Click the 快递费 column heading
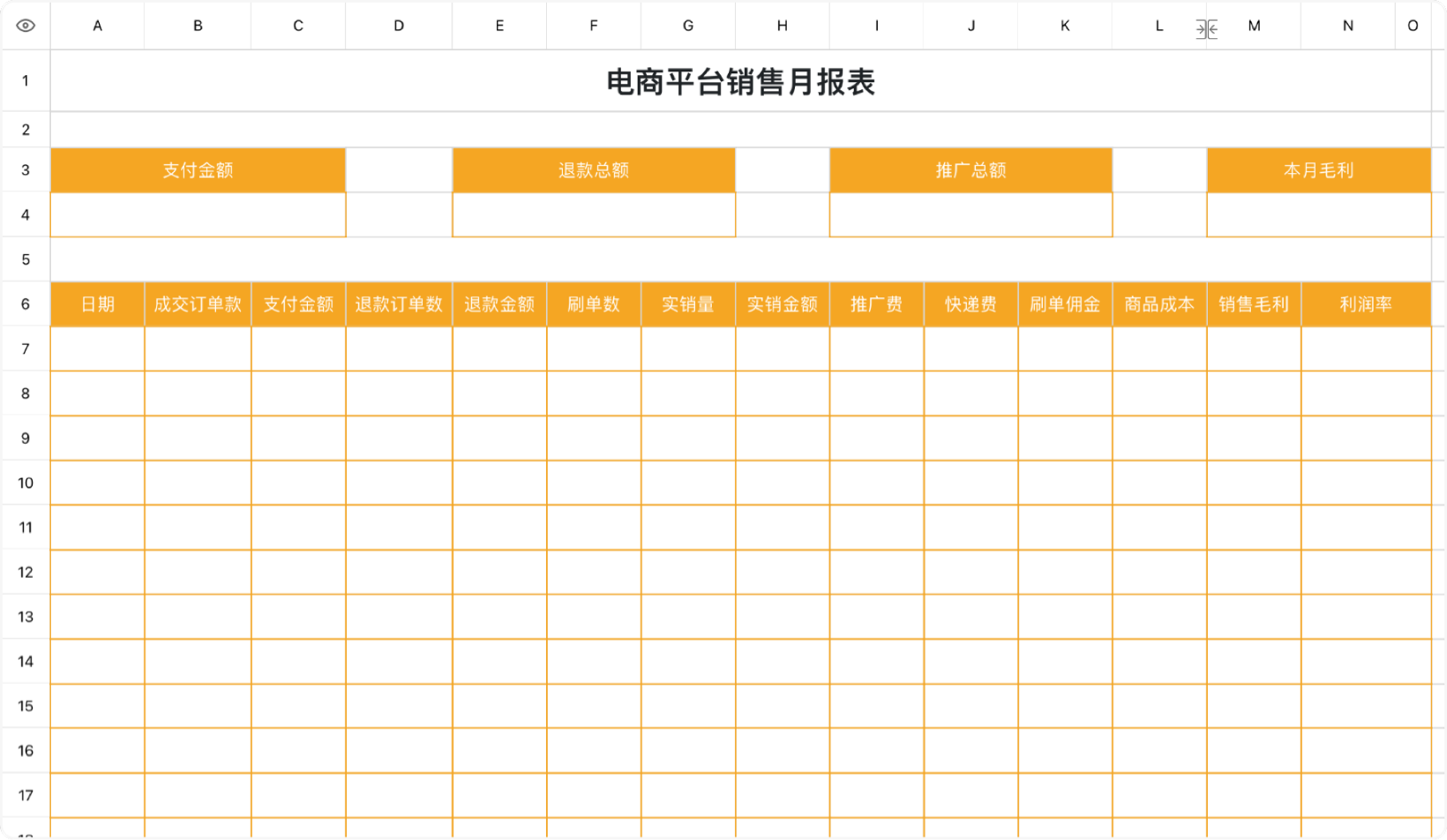The height and width of the screenshot is (840, 1447). pos(971,304)
